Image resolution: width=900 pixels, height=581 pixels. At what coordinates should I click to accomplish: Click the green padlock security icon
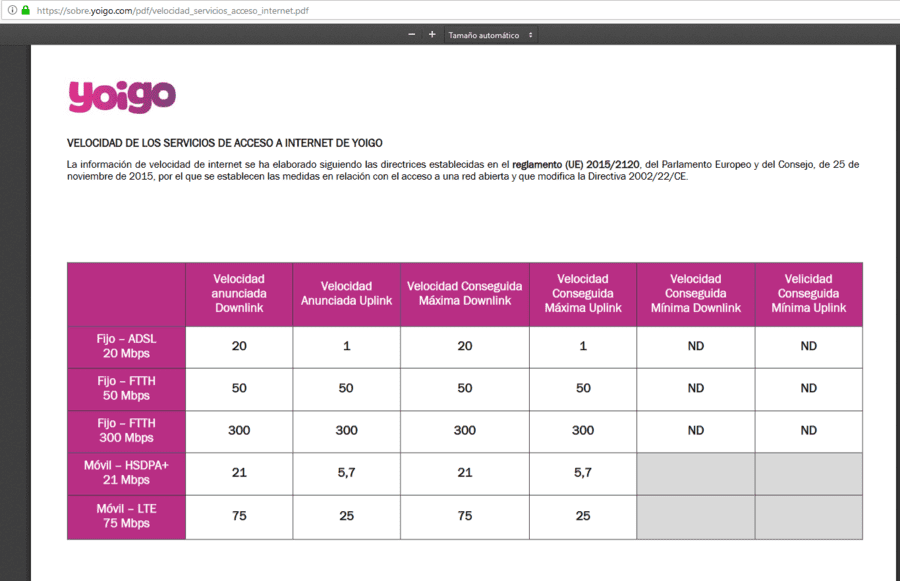(x=25, y=10)
